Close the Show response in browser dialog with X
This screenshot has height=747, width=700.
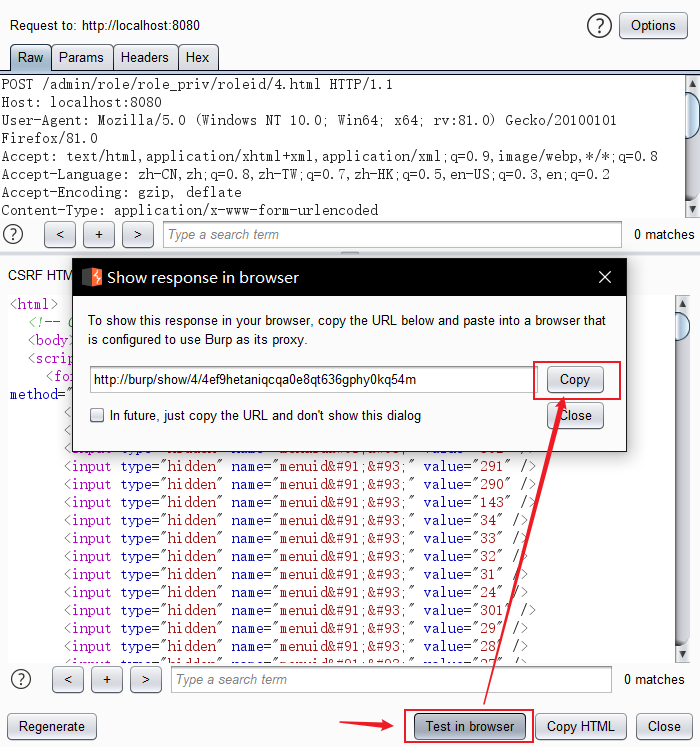pos(605,277)
